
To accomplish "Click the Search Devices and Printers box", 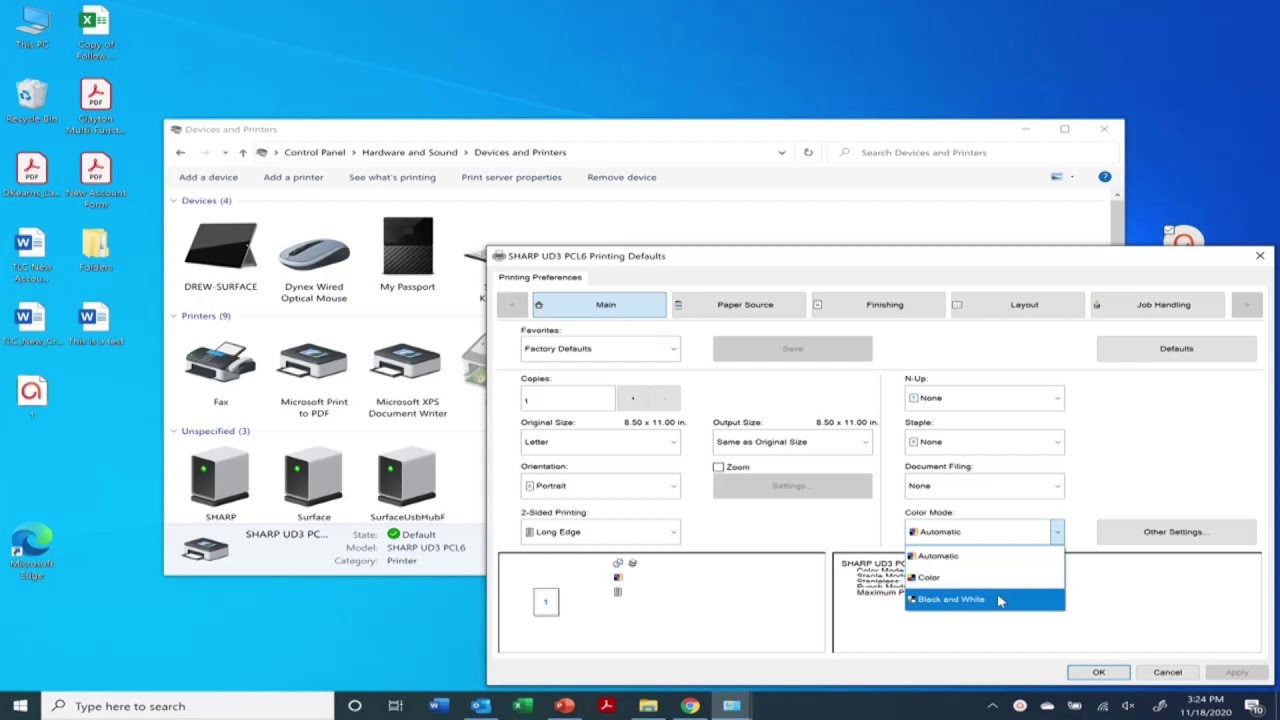I will 975,153.
